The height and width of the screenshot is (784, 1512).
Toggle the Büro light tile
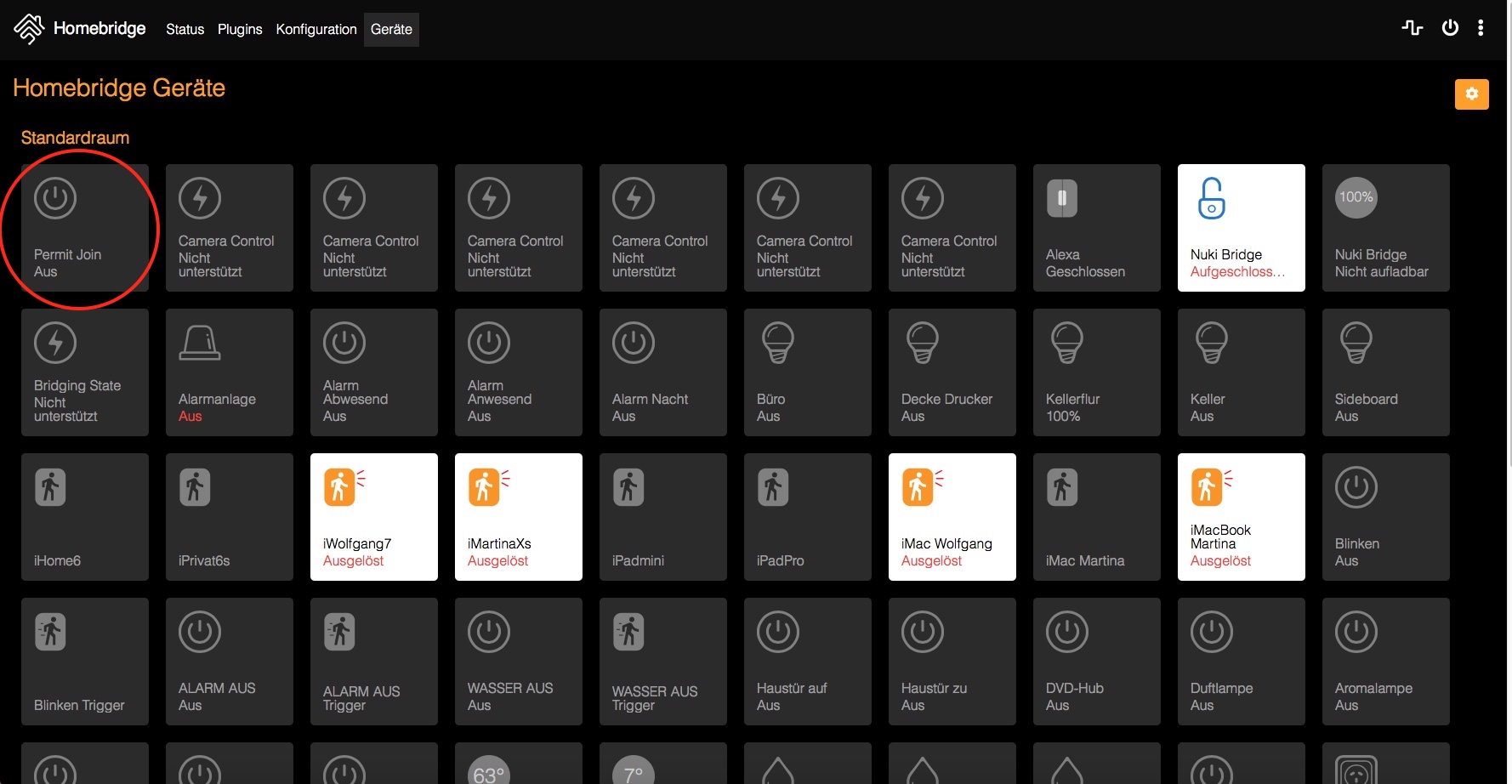click(x=807, y=372)
